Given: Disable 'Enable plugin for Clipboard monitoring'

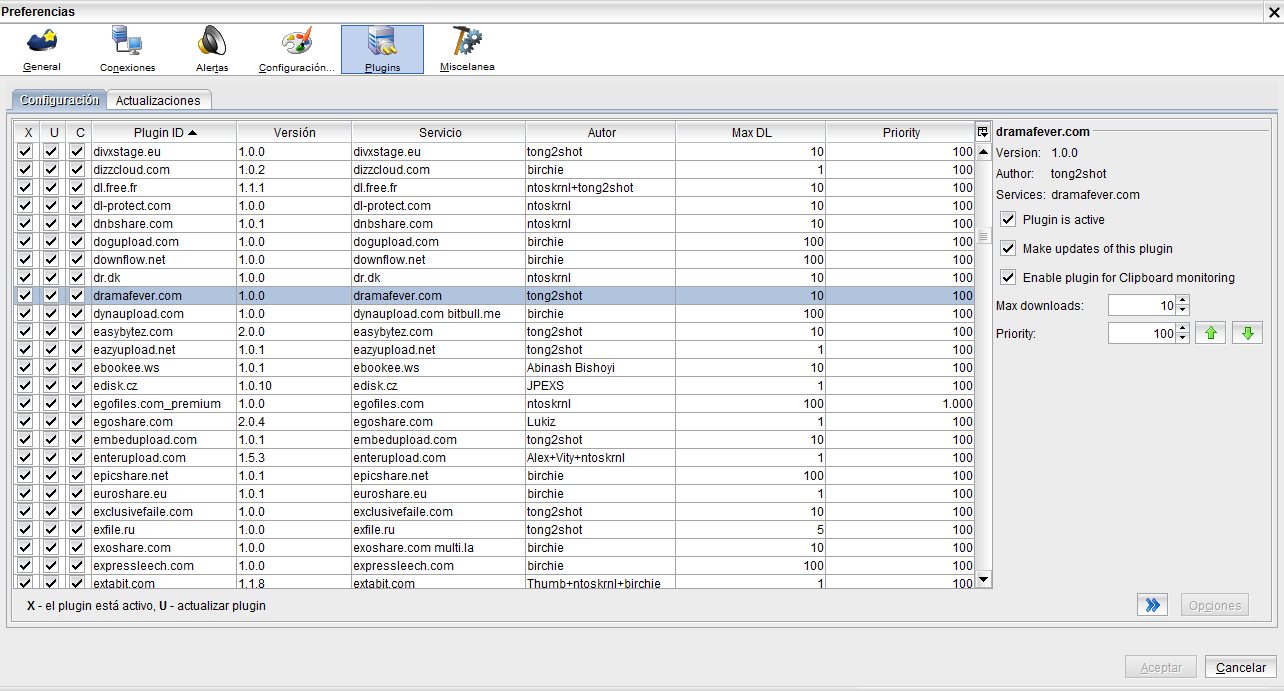Looking at the screenshot, I should 1008,278.
